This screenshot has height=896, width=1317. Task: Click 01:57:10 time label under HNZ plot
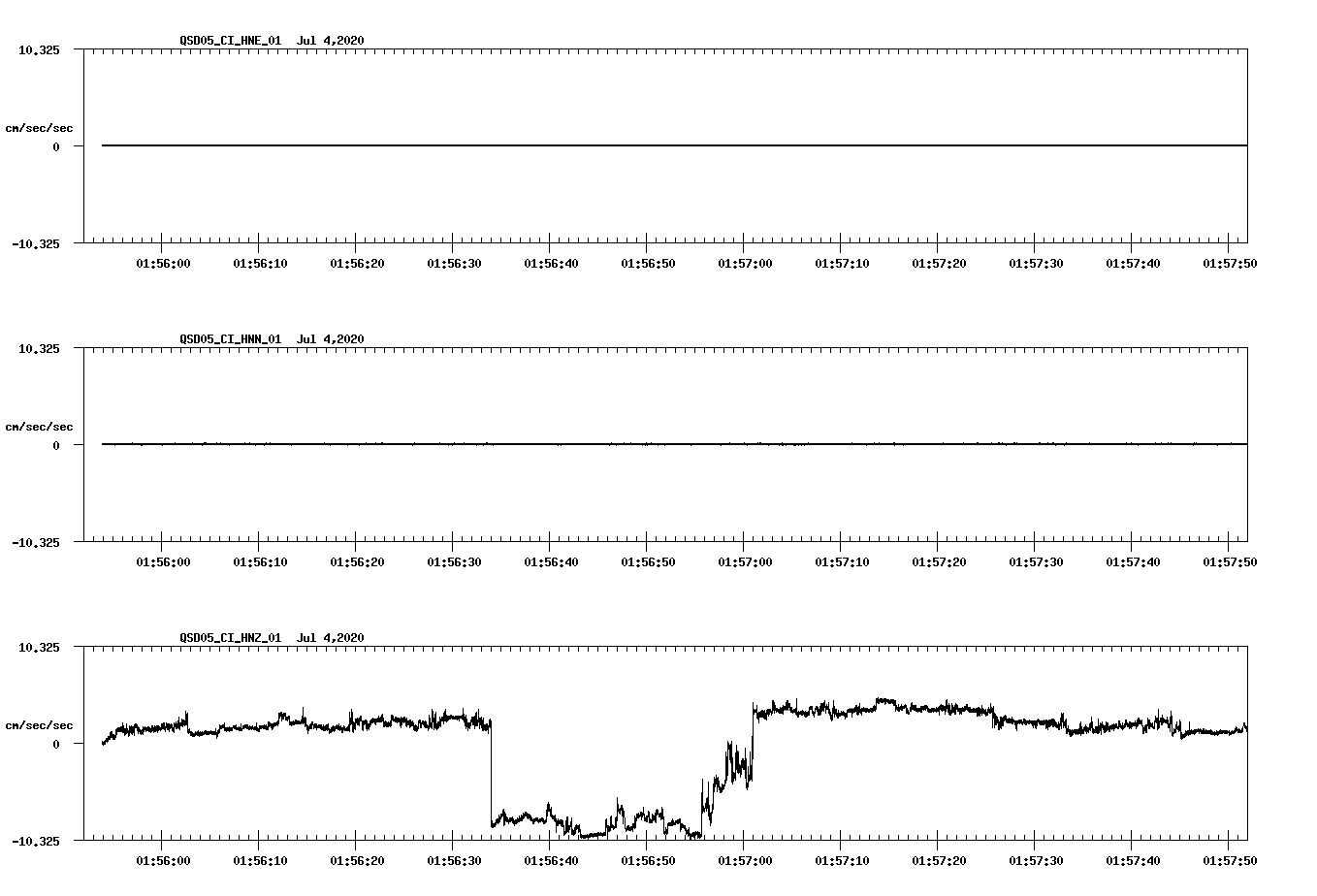pos(842,861)
